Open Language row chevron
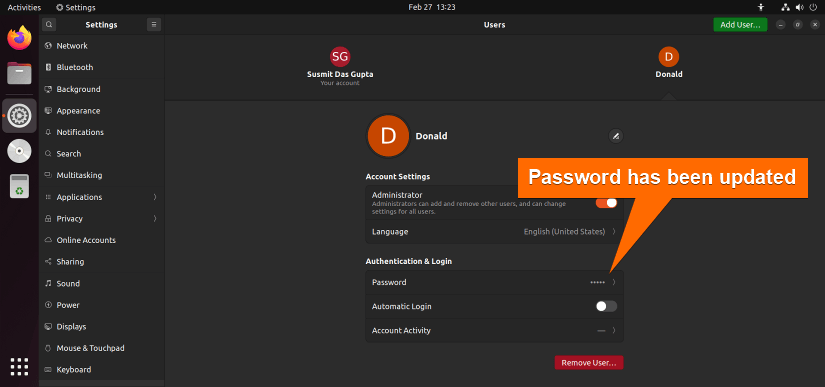The width and height of the screenshot is (825, 387). 614,232
